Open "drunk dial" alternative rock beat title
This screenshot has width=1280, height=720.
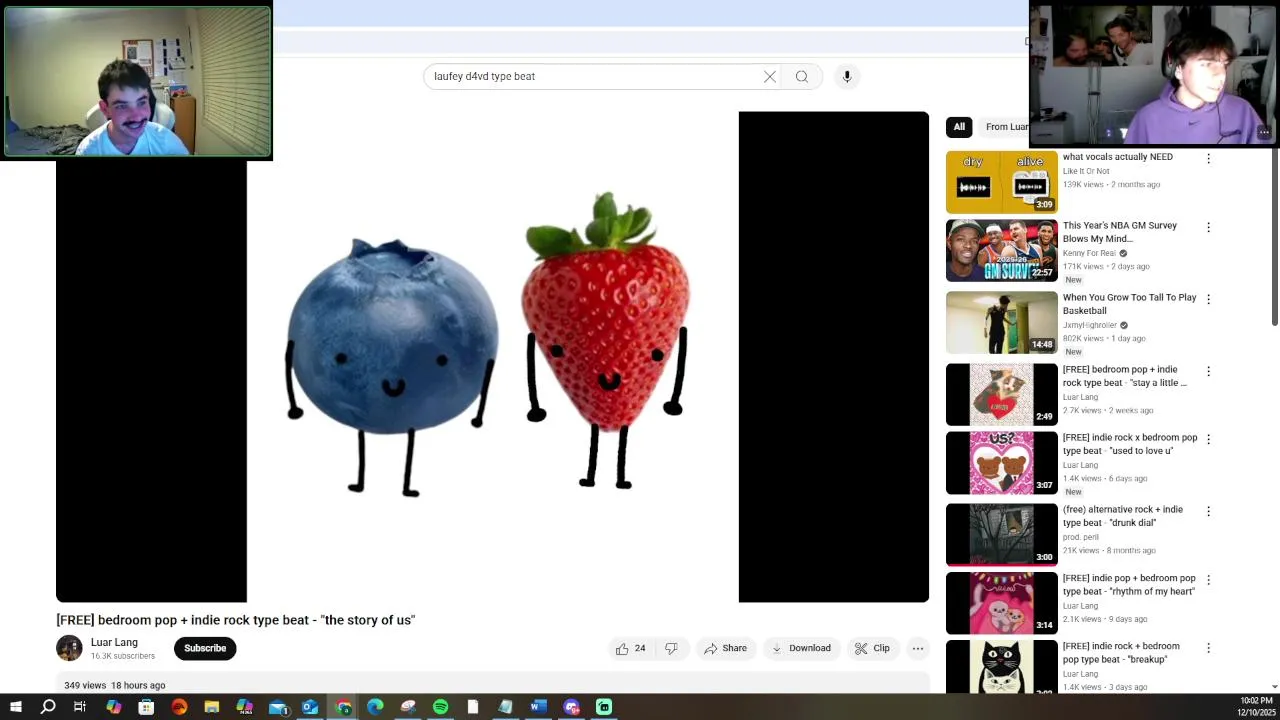coord(1123,516)
